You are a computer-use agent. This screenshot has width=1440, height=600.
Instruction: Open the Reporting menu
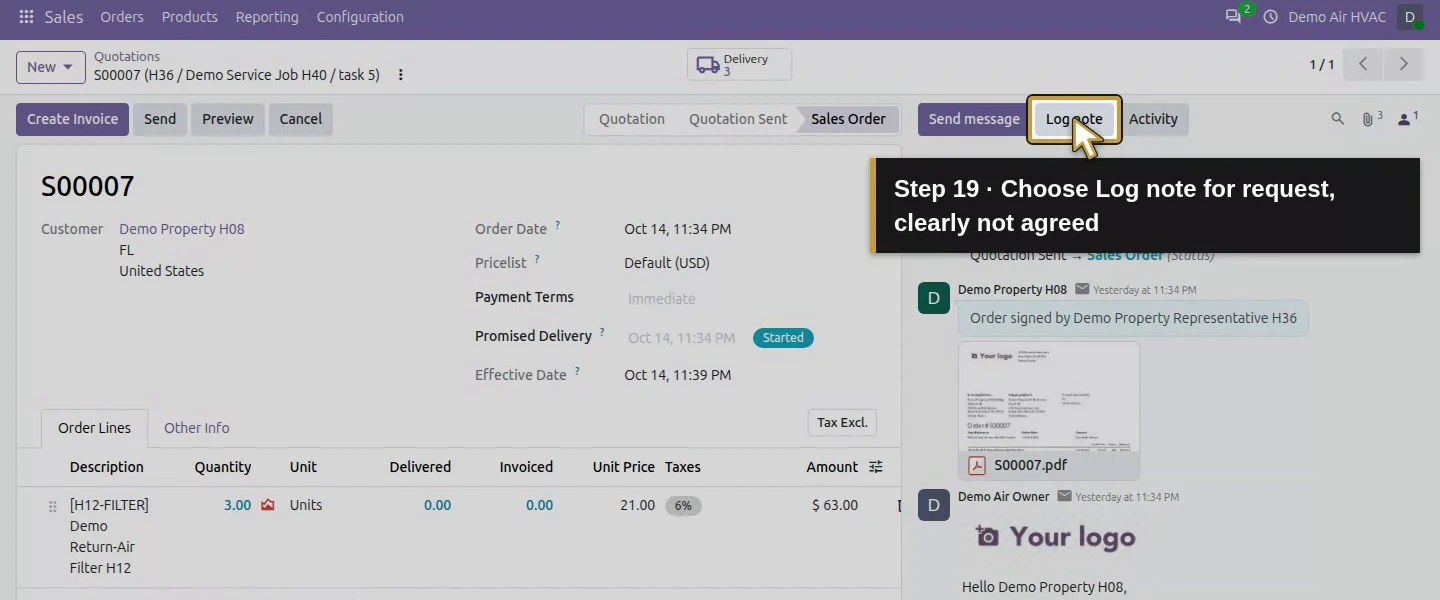pyautogui.click(x=267, y=17)
